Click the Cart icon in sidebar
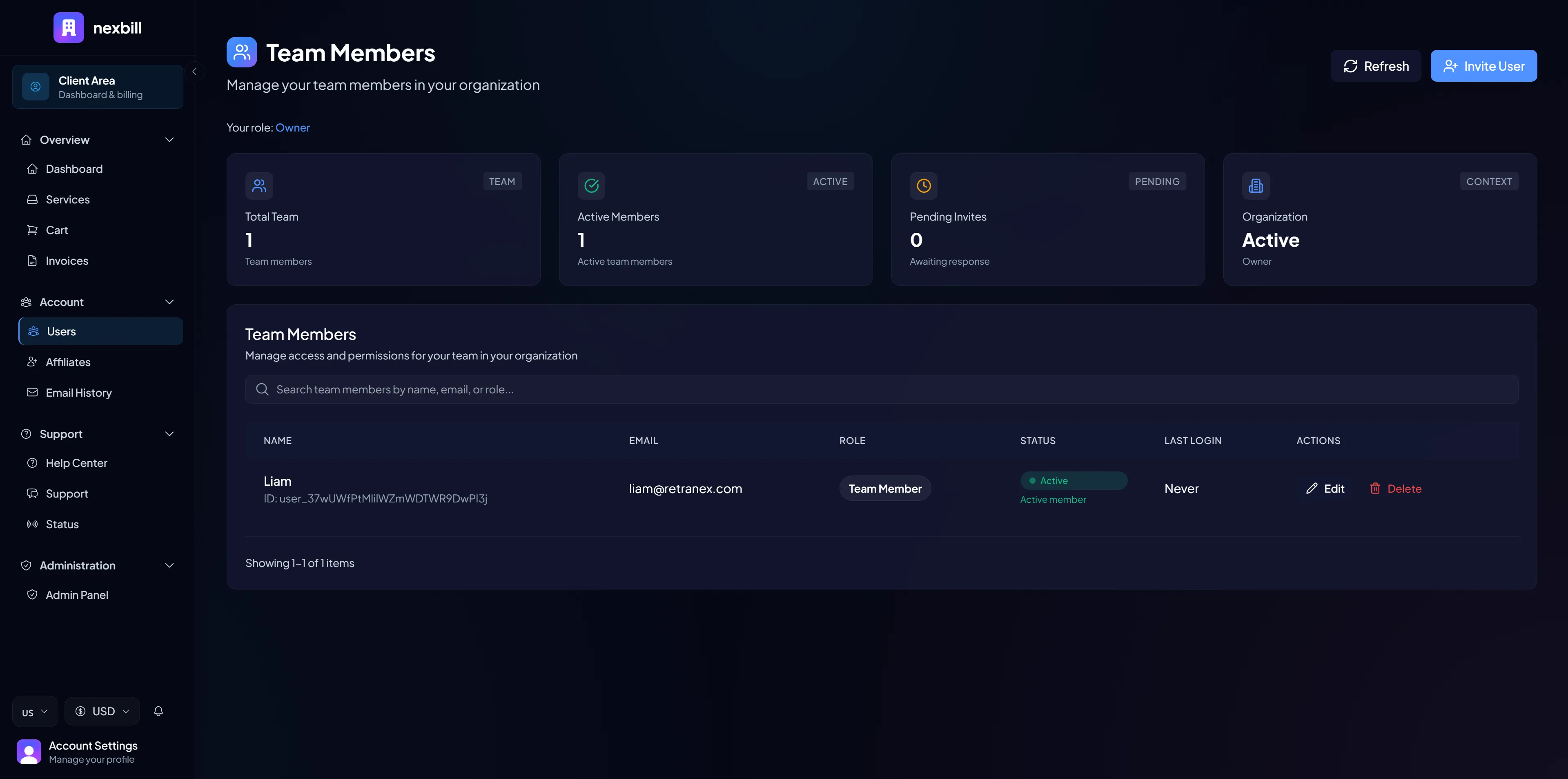The width and height of the screenshot is (1568, 779). (33, 230)
